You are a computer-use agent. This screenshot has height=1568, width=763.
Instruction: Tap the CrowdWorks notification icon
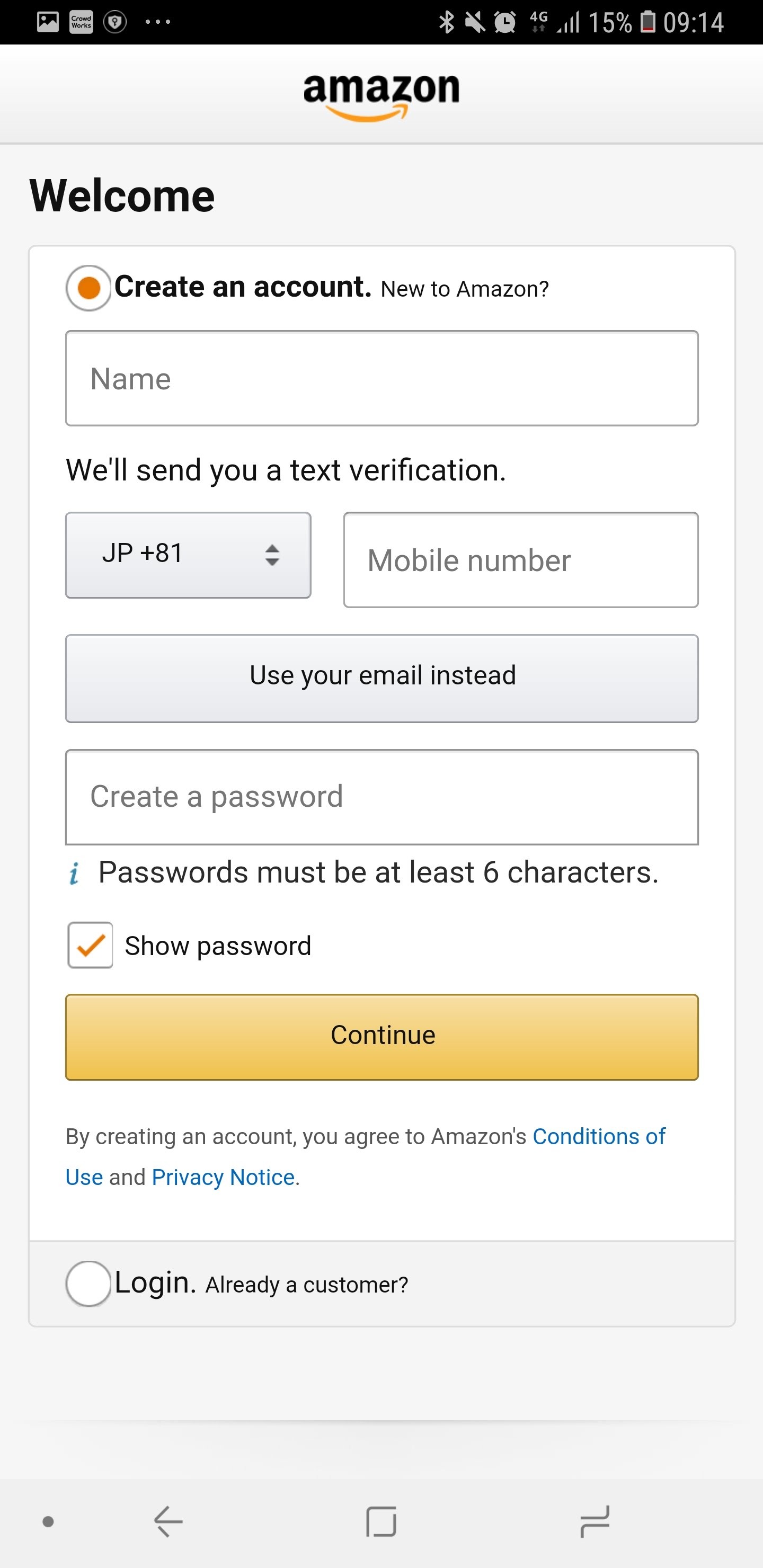click(x=81, y=22)
